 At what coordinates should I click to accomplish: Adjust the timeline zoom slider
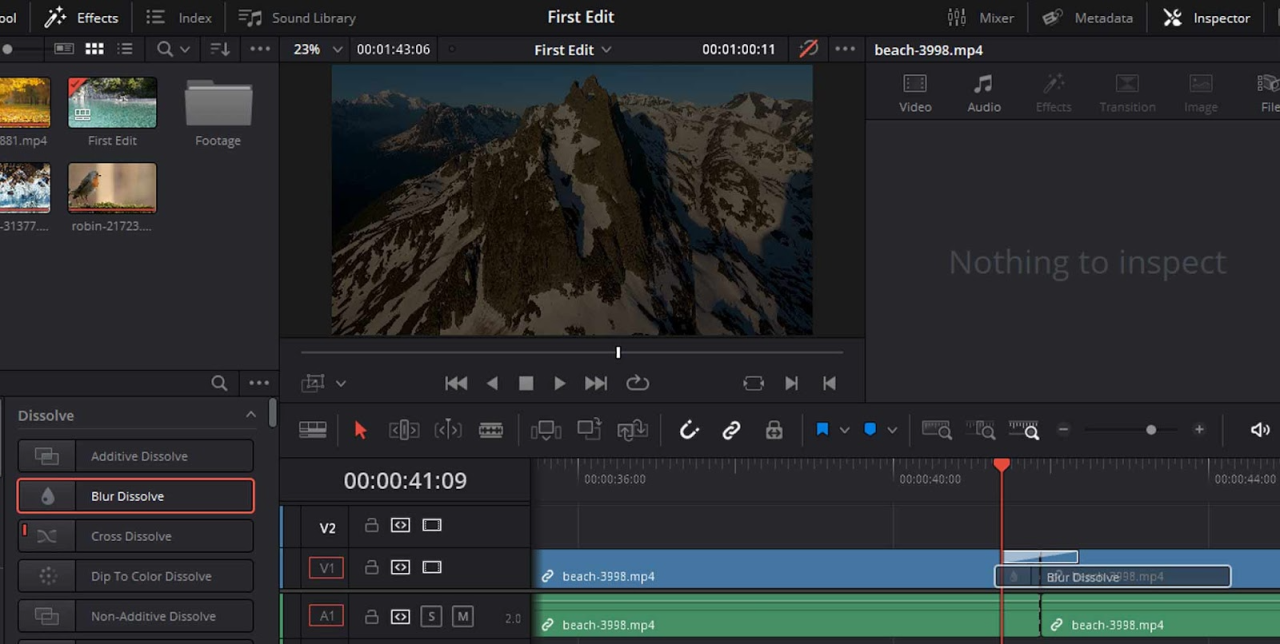(x=1150, y=430)
